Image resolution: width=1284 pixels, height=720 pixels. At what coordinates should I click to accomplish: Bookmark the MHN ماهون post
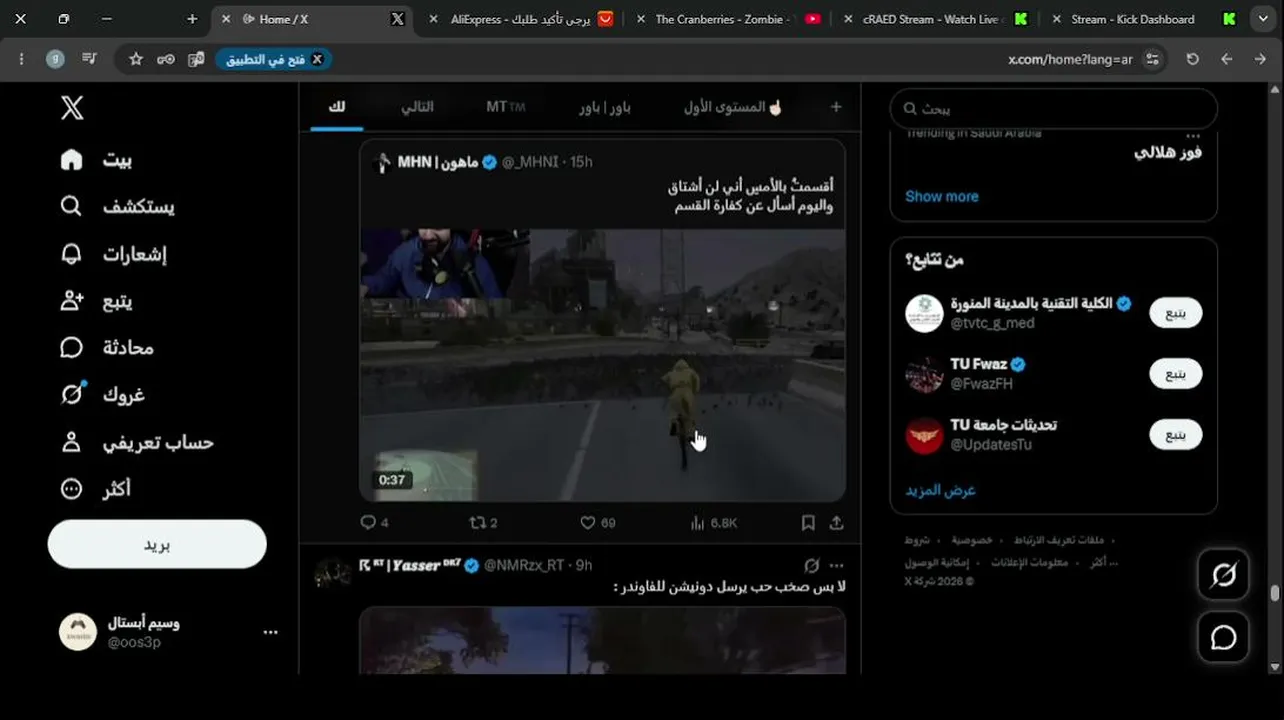[808, 522]
